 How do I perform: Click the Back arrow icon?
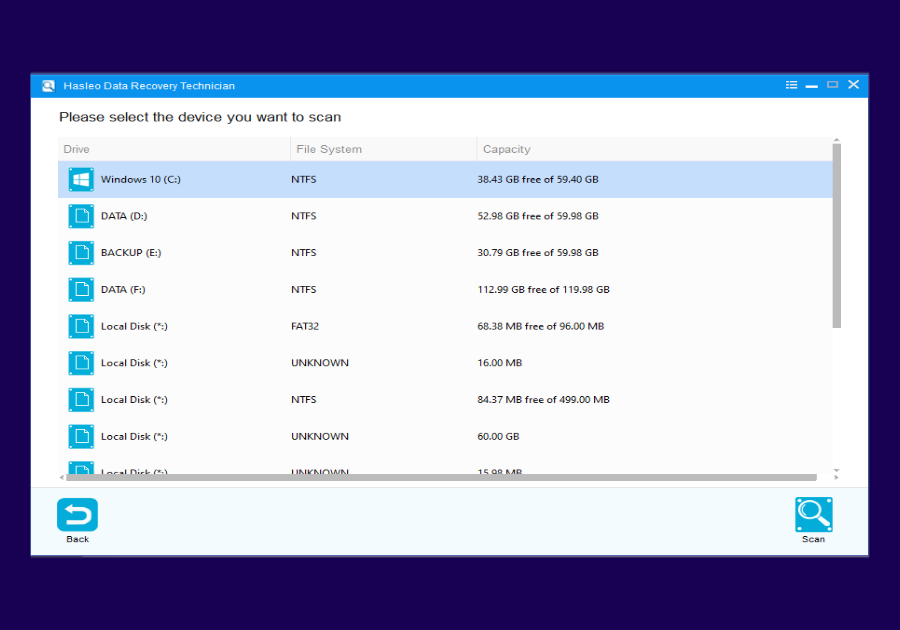point(77,513)
